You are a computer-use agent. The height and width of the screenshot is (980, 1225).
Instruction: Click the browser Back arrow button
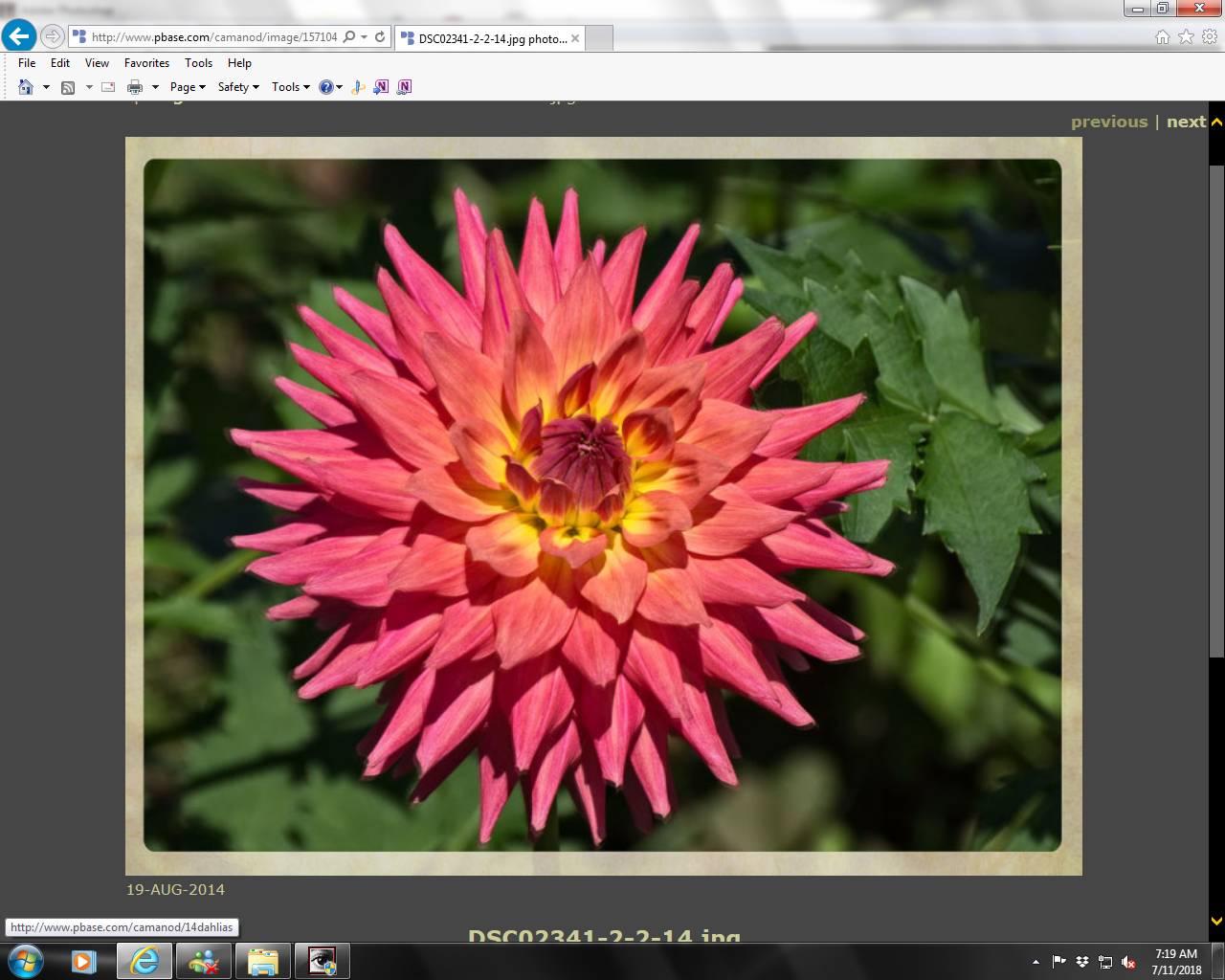19,36
